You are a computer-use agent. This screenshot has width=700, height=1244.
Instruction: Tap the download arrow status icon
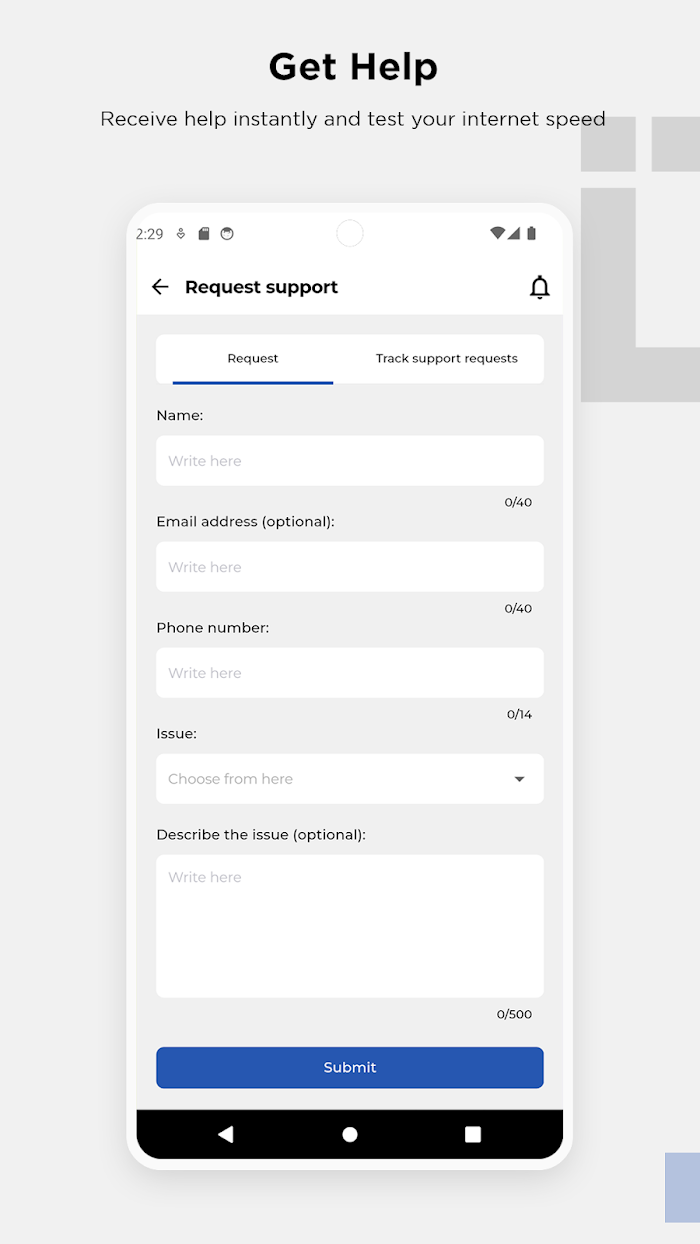pos(180,234)
